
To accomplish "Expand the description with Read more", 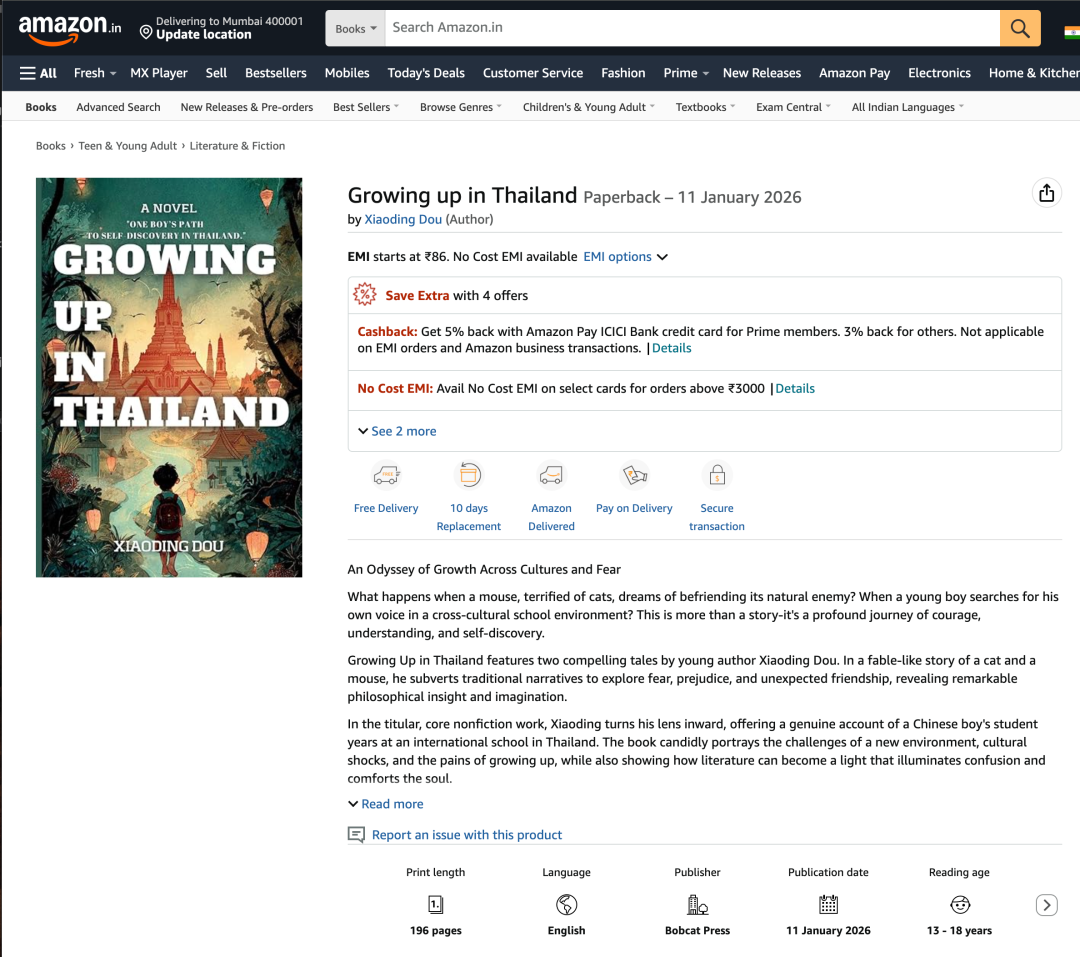I will (x=386, y=804).
